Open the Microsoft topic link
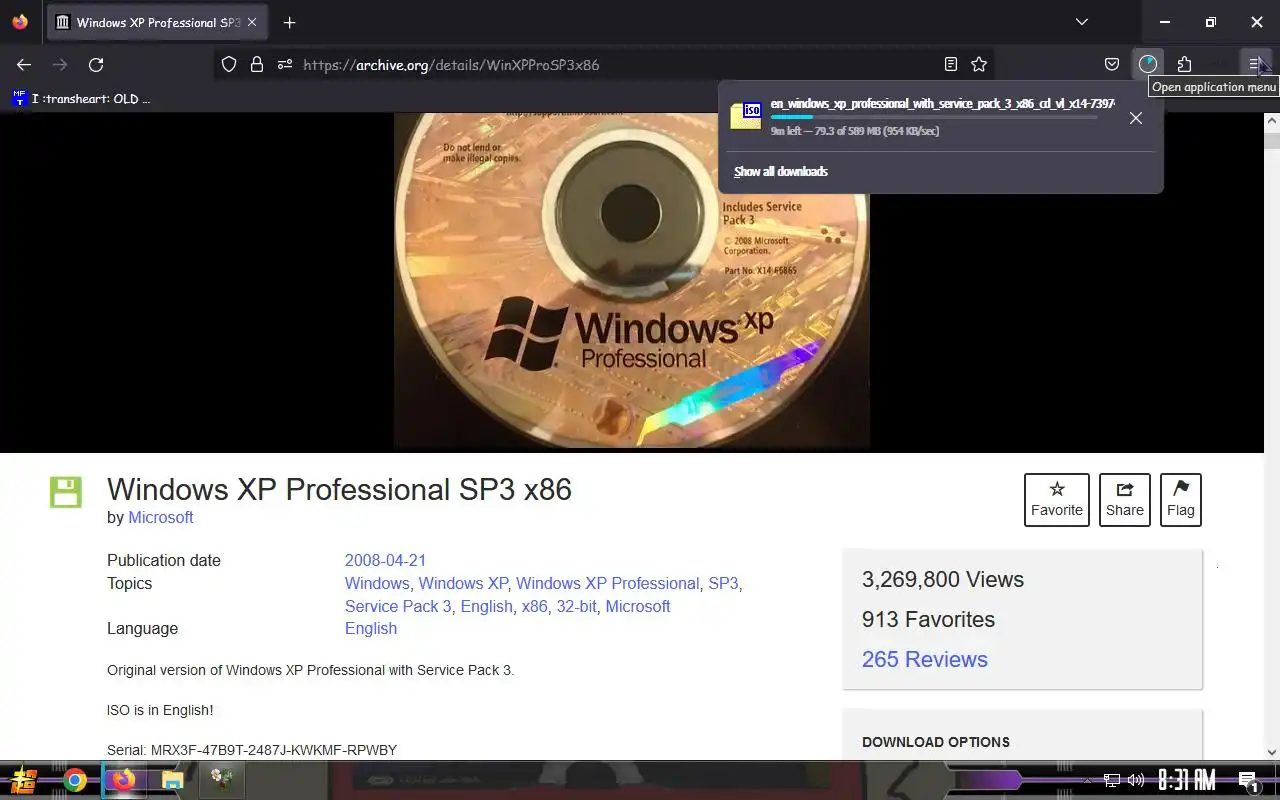This screenshot has width=1280, height=800. [x=638, y=606]
